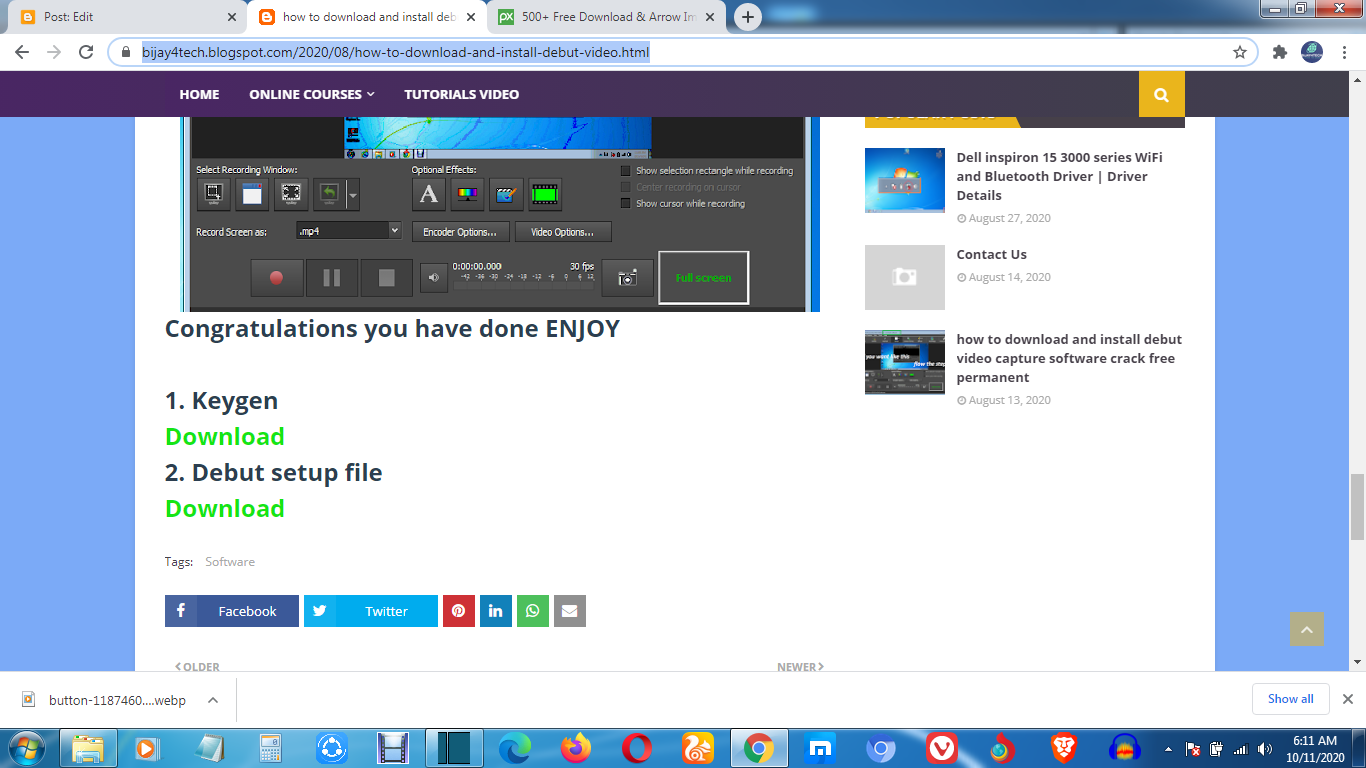Close the downloads bar
1366x768 pixels.
coord(1347,699)
